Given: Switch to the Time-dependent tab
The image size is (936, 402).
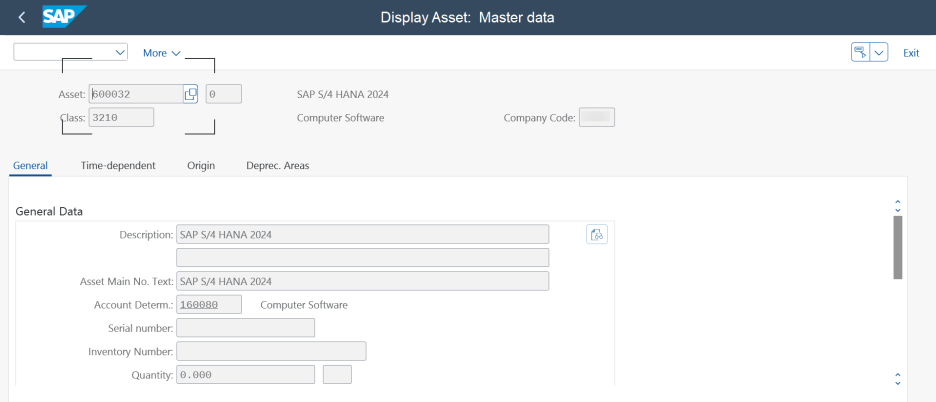Looking at the screenshot, I should click(x=118, y=165).
